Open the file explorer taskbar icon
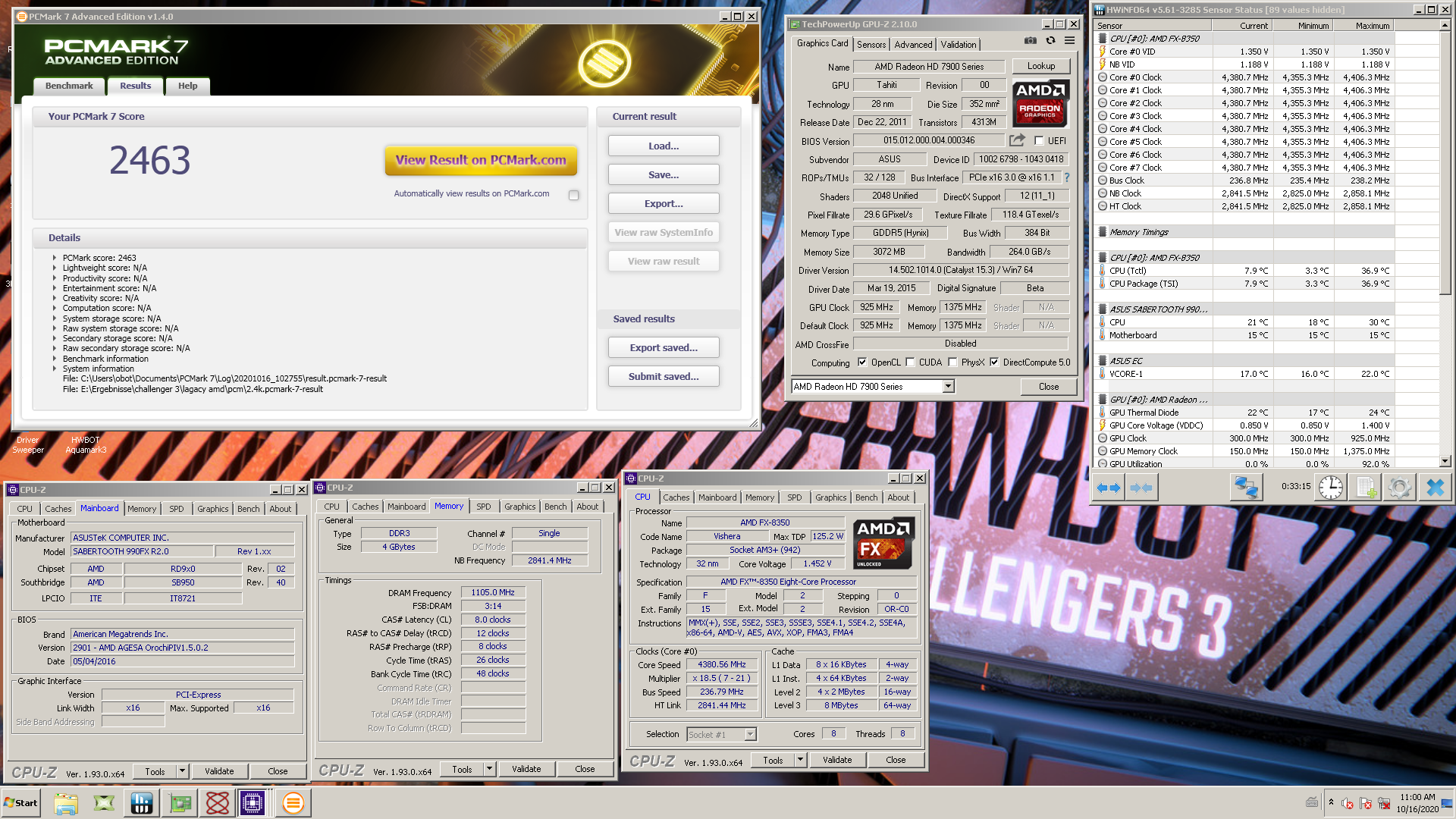The width and height of the screenshot is (1456, 819). pyautogui.click(x=66, y=803)
